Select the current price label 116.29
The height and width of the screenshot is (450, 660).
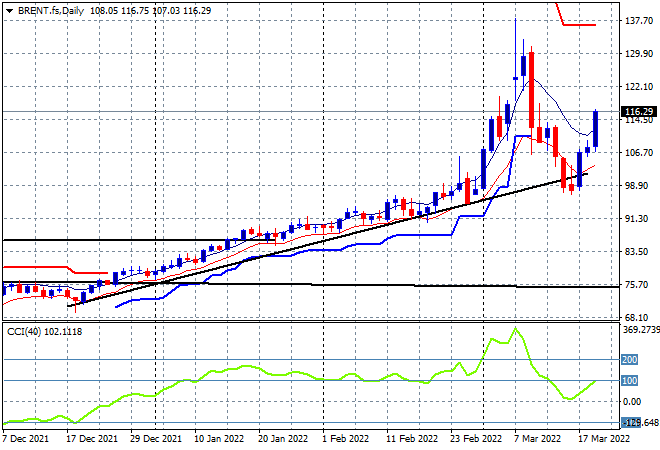(638, 111)
